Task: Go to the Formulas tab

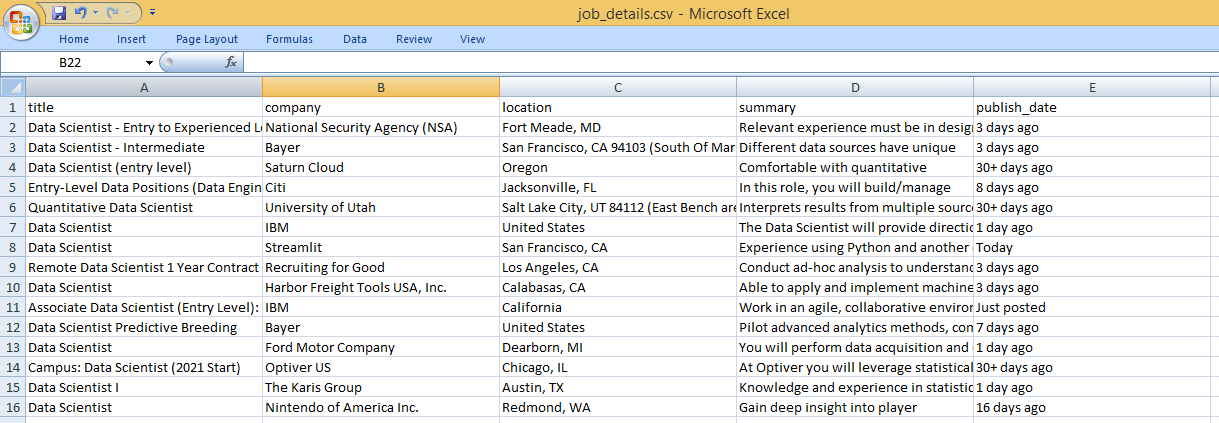Action: (289, 39)
